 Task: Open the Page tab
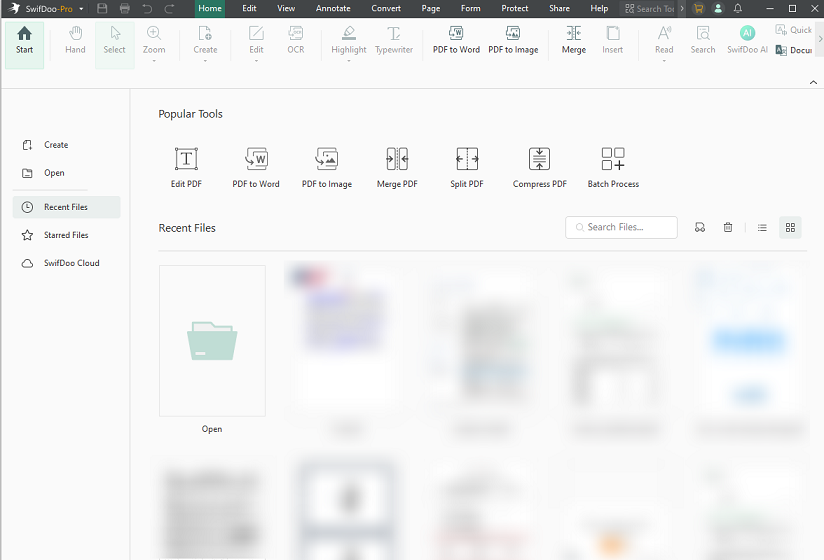tap(430, 8)
